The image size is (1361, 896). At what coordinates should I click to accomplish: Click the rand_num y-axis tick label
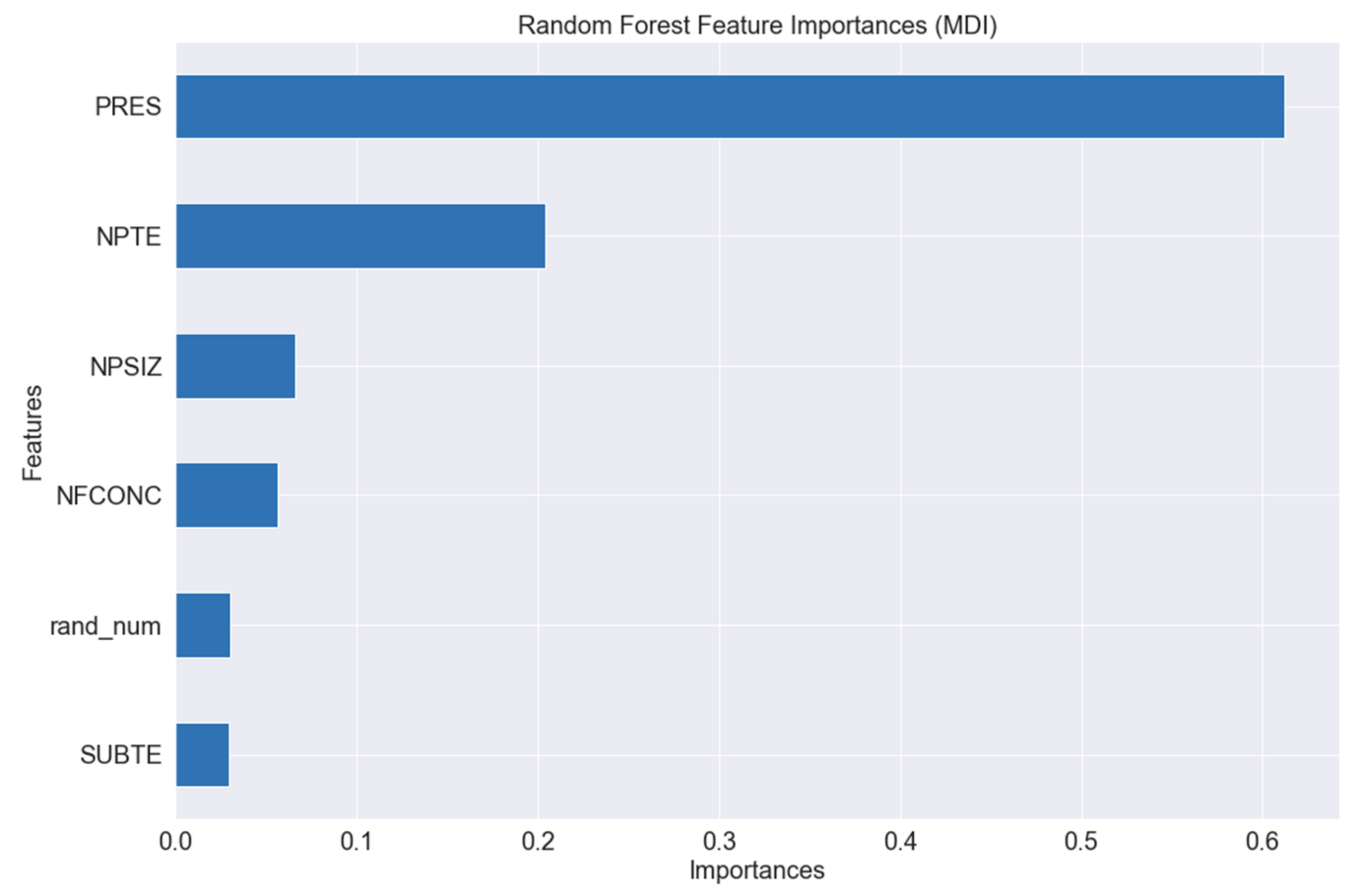tap(105, 626)
